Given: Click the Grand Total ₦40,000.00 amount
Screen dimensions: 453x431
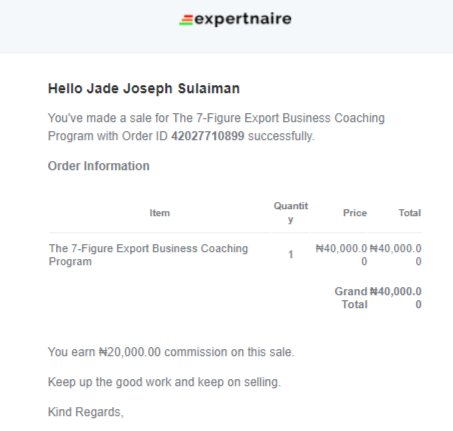Looking at the screenshot, I should click(395, 298).
